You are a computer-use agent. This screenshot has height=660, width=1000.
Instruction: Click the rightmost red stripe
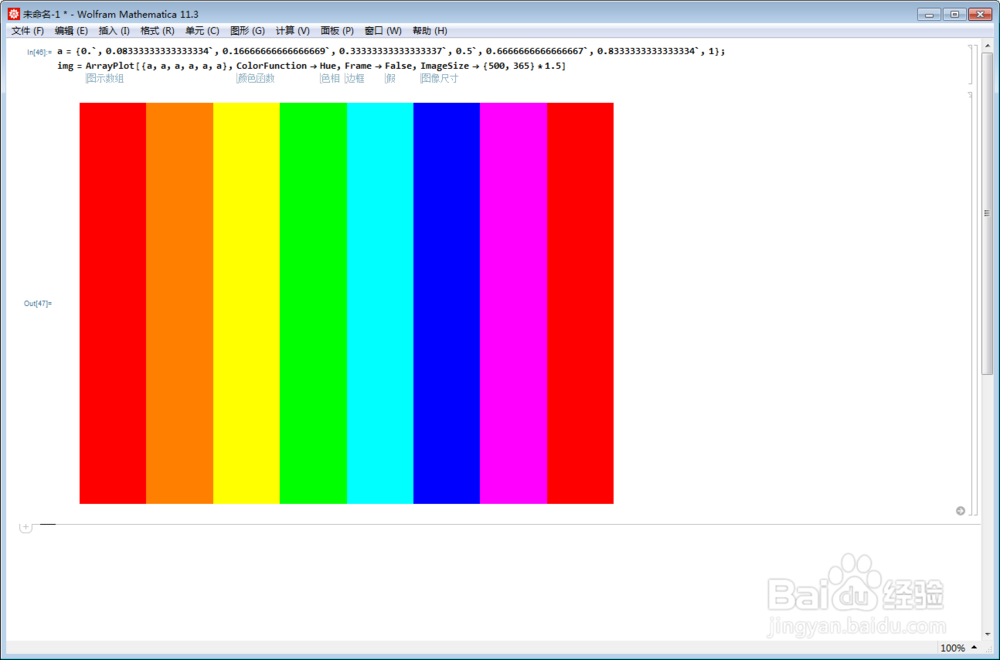tap(580, 303)
